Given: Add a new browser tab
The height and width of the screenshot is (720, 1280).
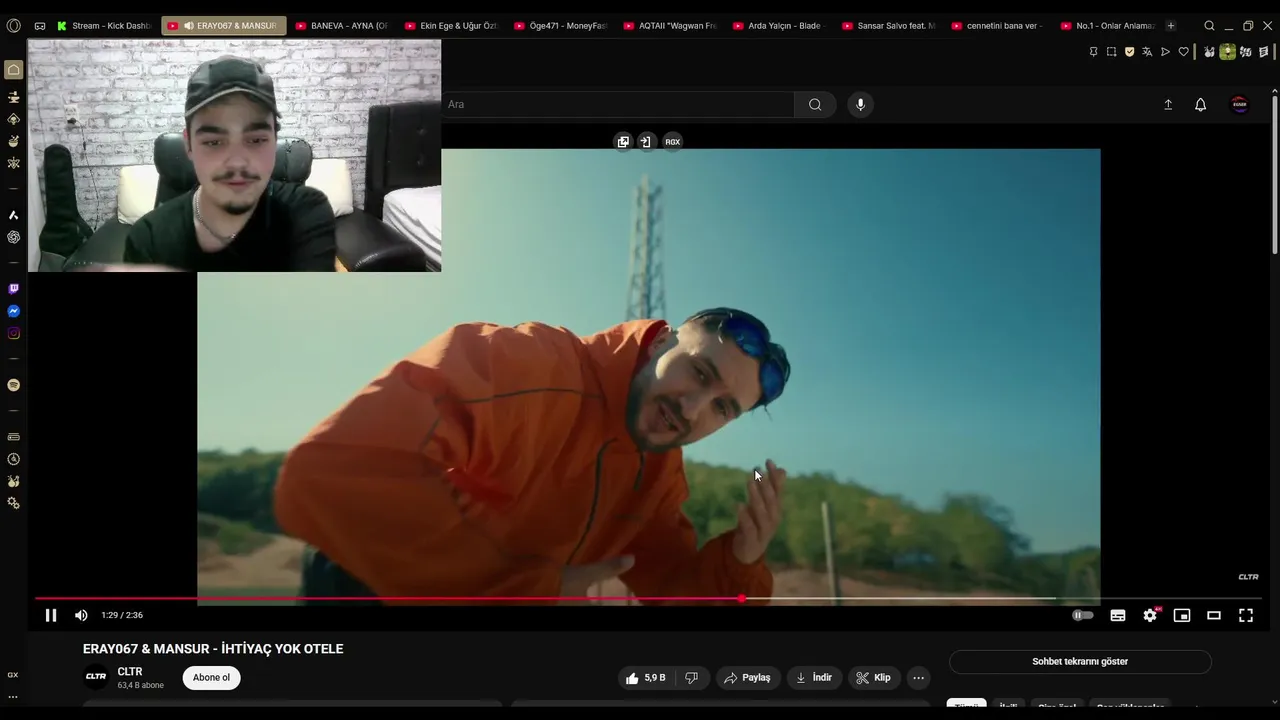Looking at the screenshot, I should coord(1171,26).
